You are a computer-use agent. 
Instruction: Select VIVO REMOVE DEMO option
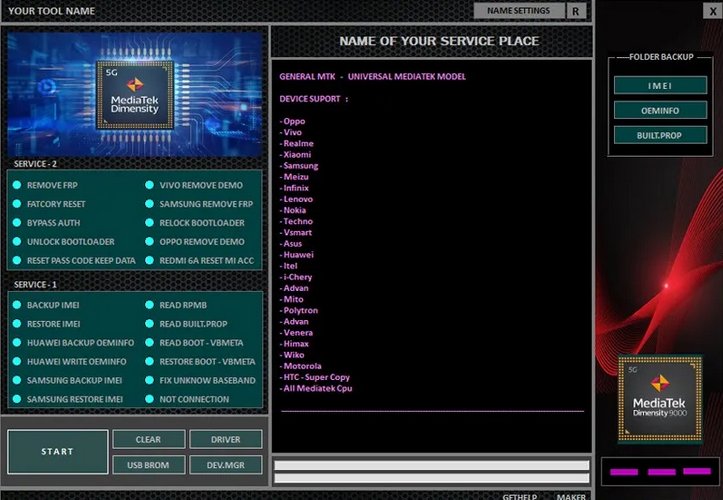coord(194,185)
